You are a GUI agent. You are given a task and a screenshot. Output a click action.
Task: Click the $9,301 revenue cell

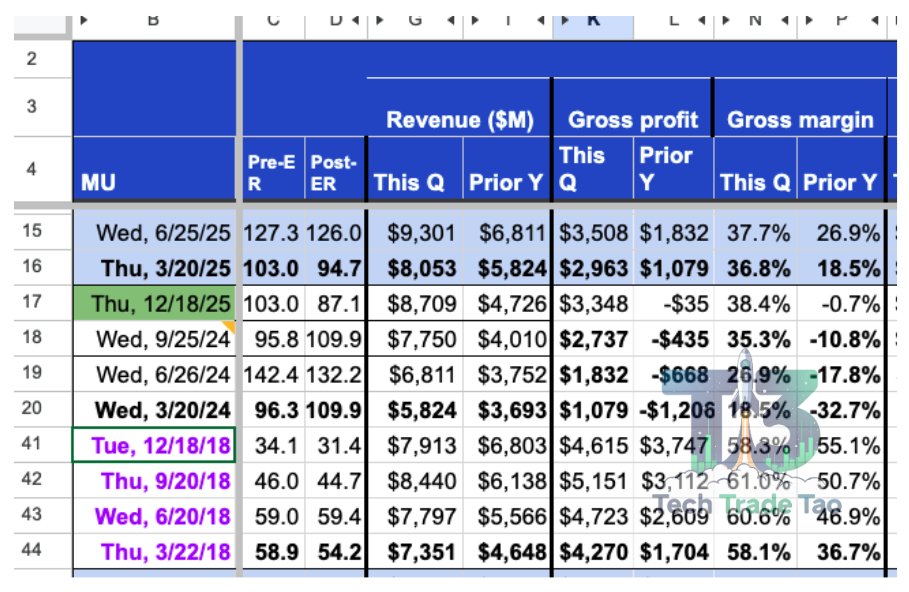click(x=415, y=233)
